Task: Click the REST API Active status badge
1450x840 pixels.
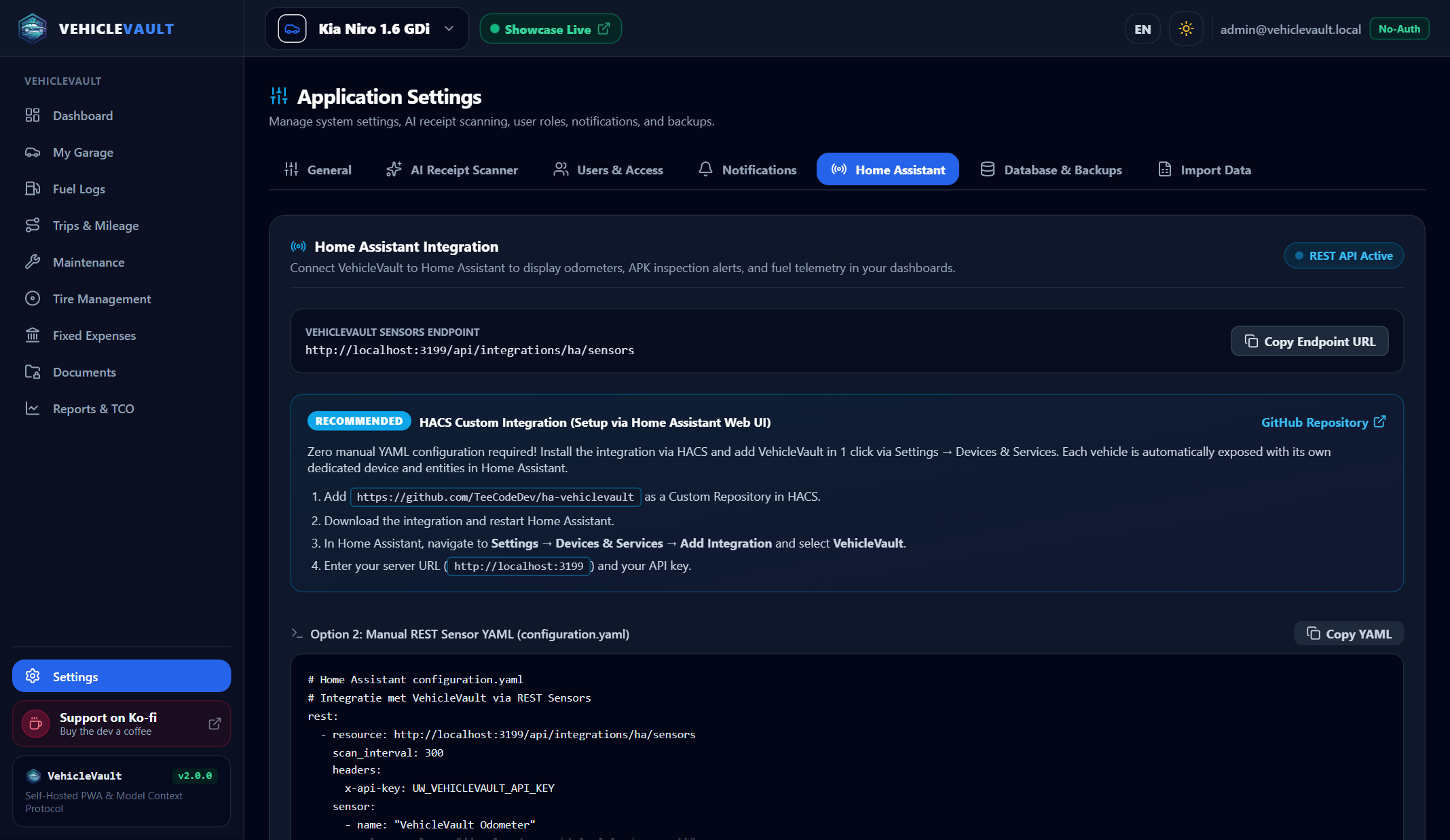Action: (1343, 256)
